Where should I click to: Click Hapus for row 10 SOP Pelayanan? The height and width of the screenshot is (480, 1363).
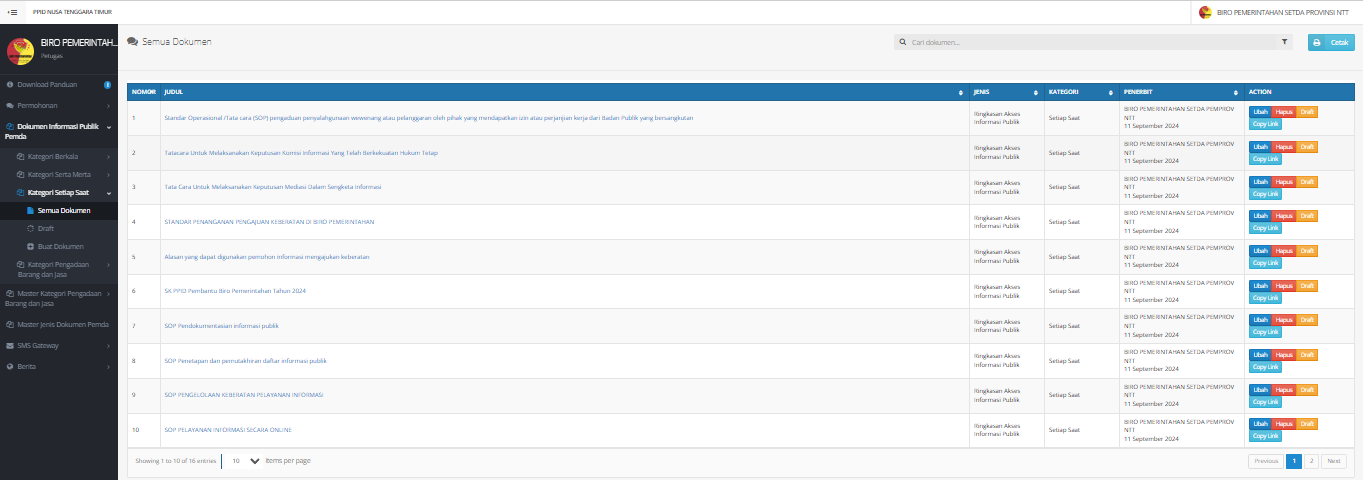[1284, 424]
